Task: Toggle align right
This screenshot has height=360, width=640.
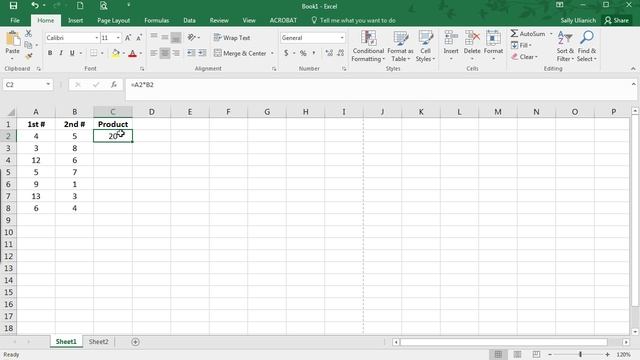Action: click(176, 53)
